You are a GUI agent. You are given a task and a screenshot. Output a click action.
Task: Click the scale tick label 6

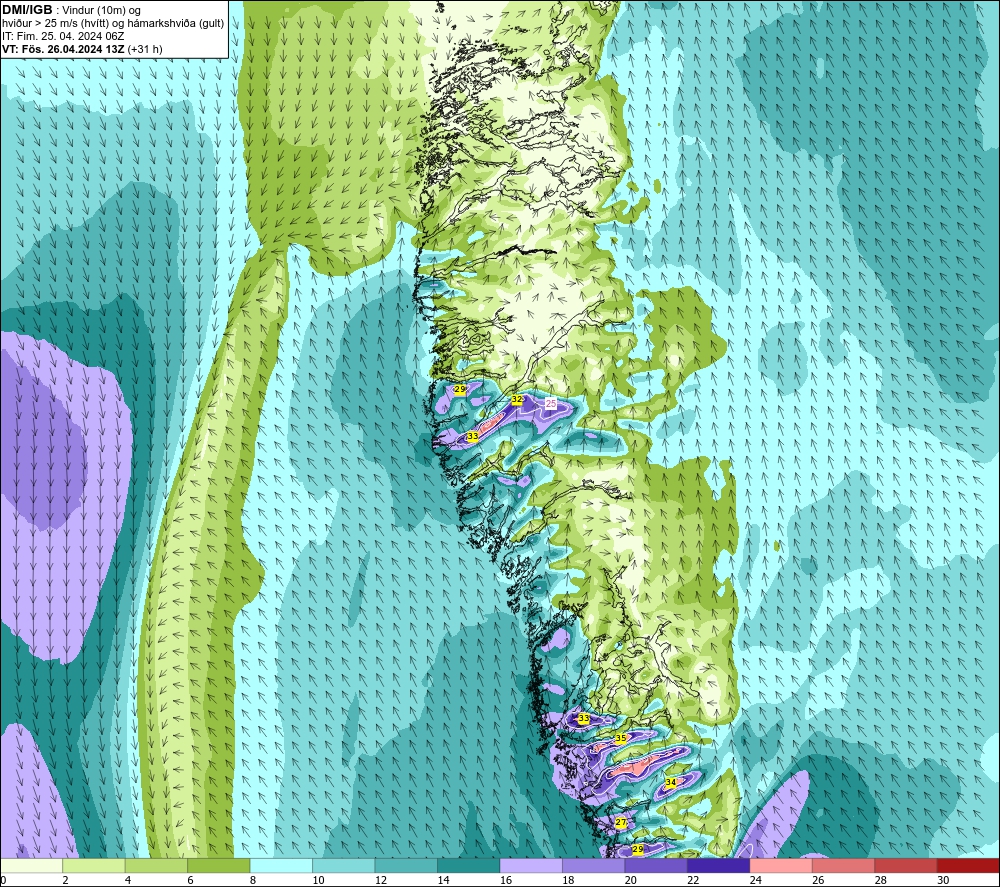click(x=191, y=880)
